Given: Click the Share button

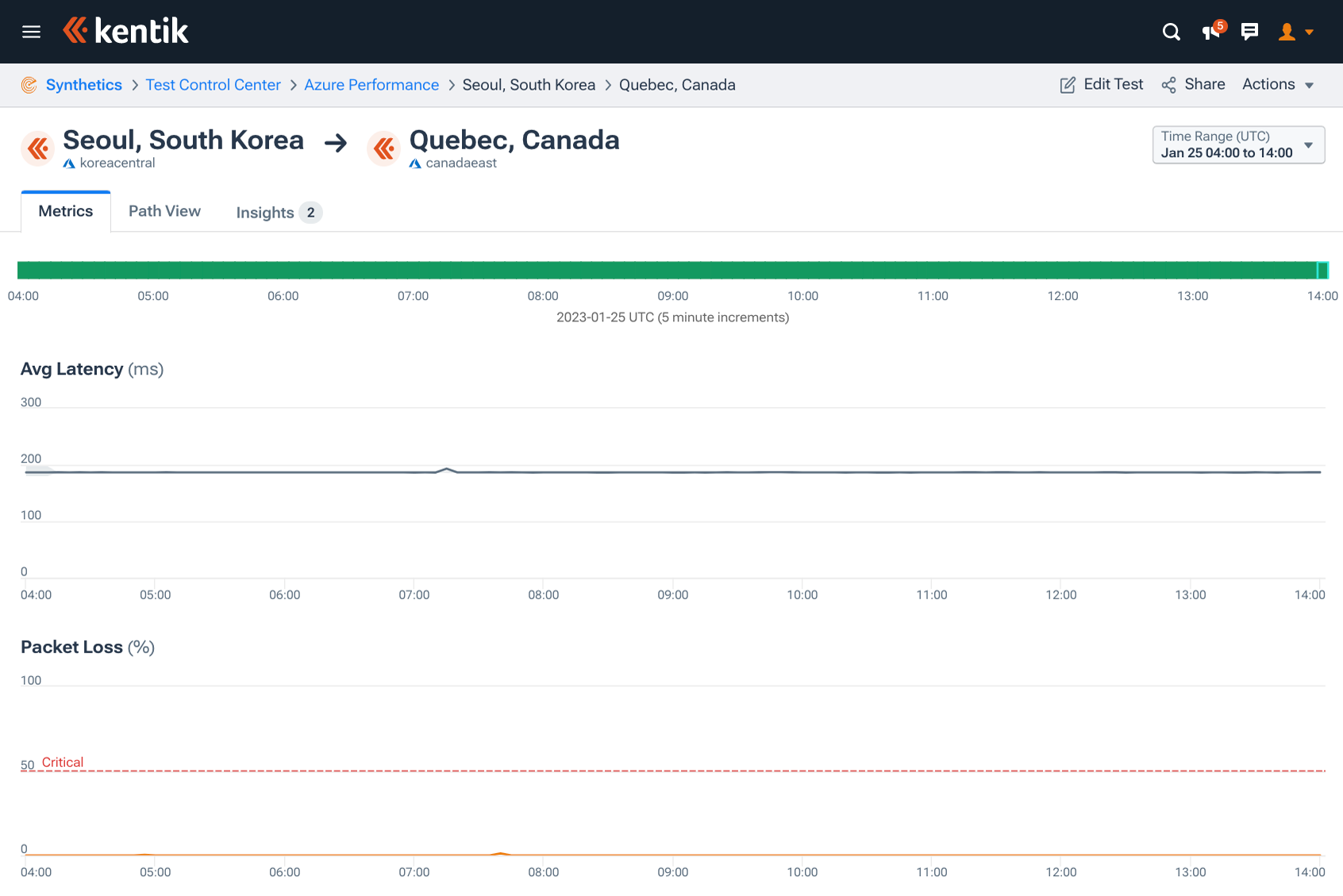Looking at the screenshot, I should coord(1193,84).
